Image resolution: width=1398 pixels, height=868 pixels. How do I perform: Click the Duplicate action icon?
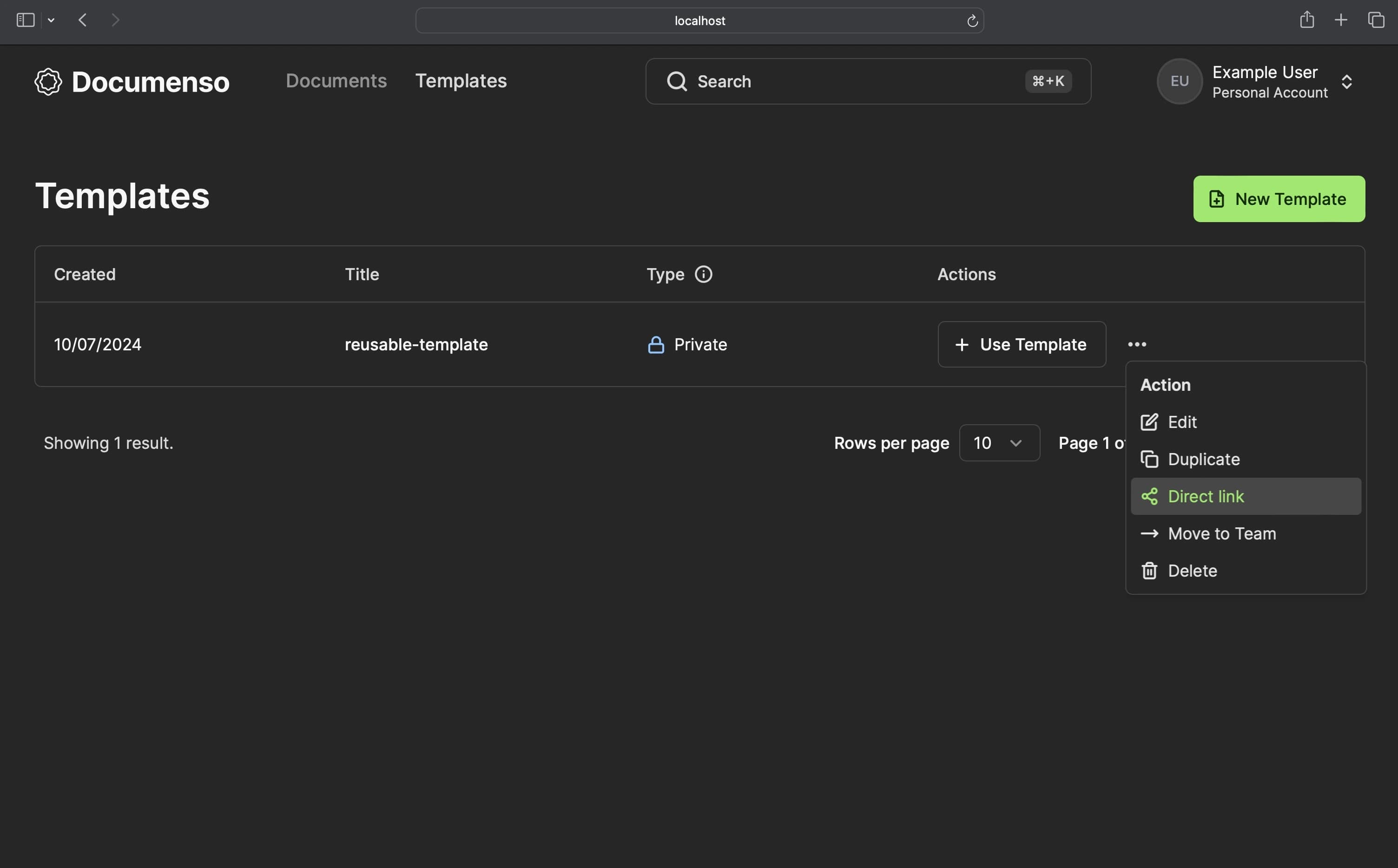[1148, 459]
